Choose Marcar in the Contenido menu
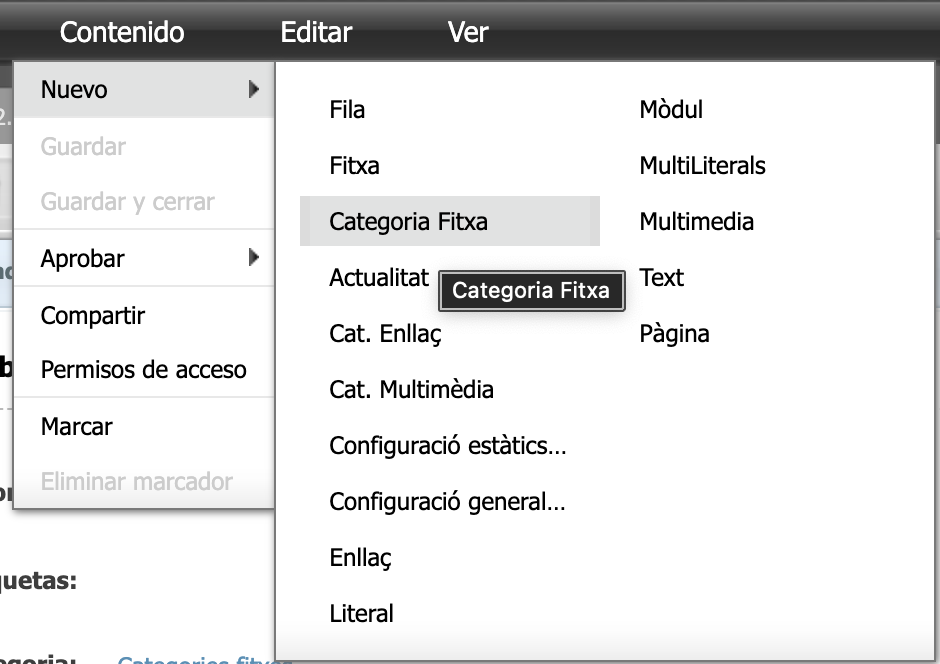 (x=76, y=426)
